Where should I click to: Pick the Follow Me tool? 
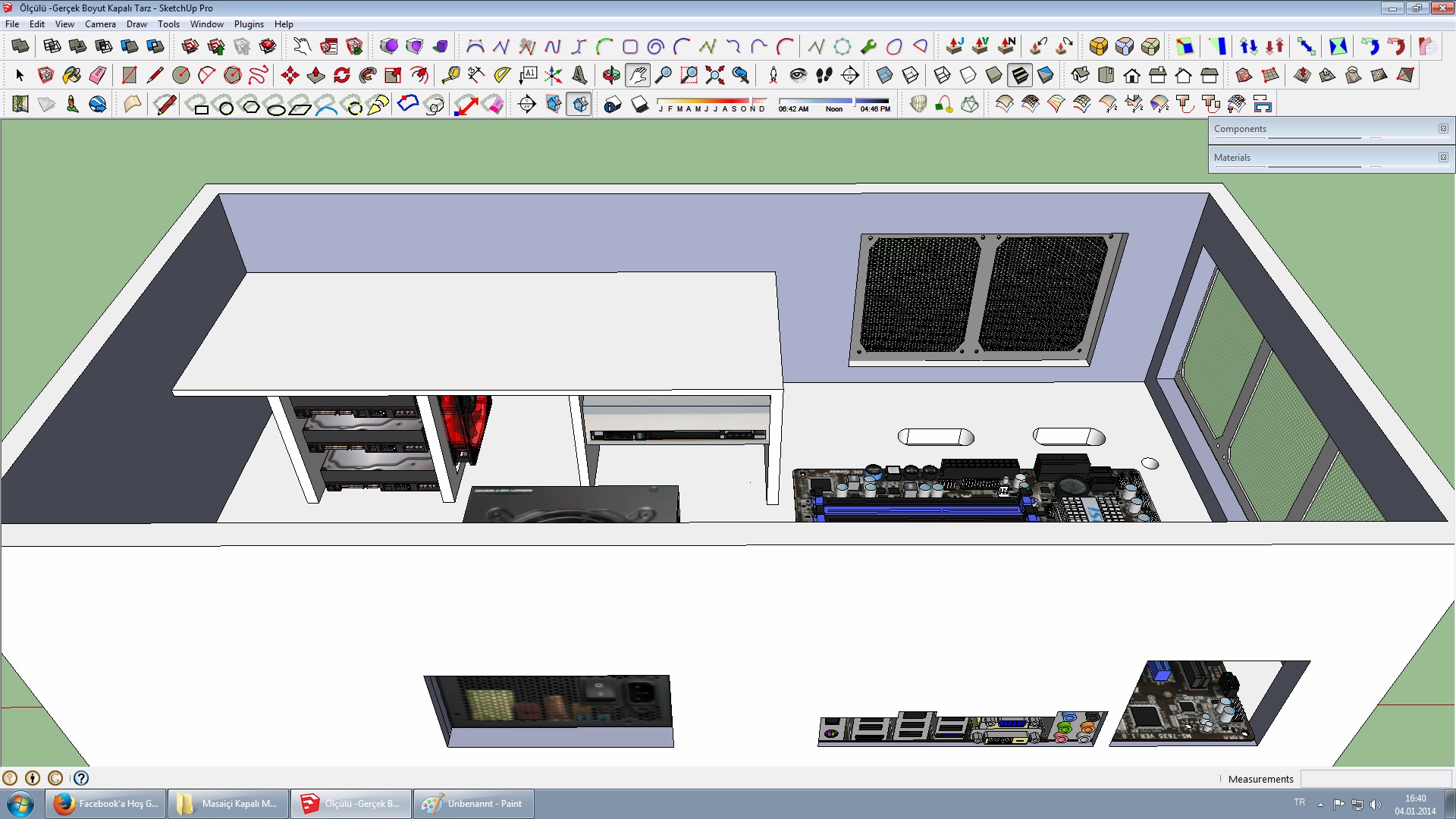(x=368, y=75)
